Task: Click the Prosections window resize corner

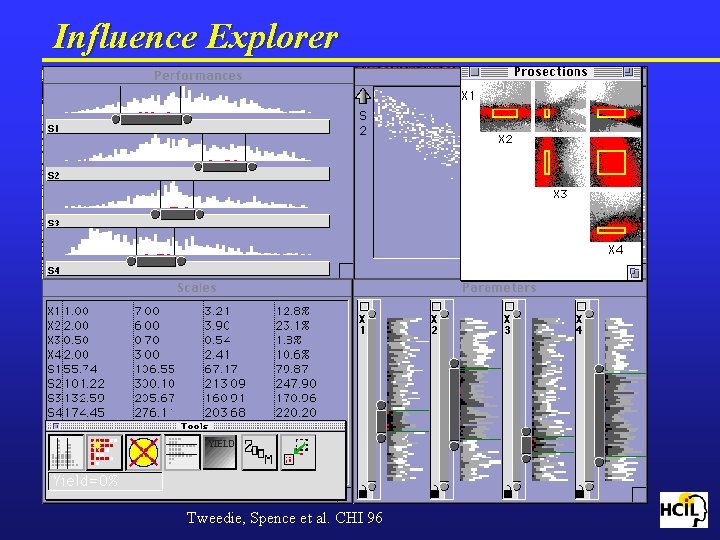Action: pyautogui.click(x=634, y=273)
